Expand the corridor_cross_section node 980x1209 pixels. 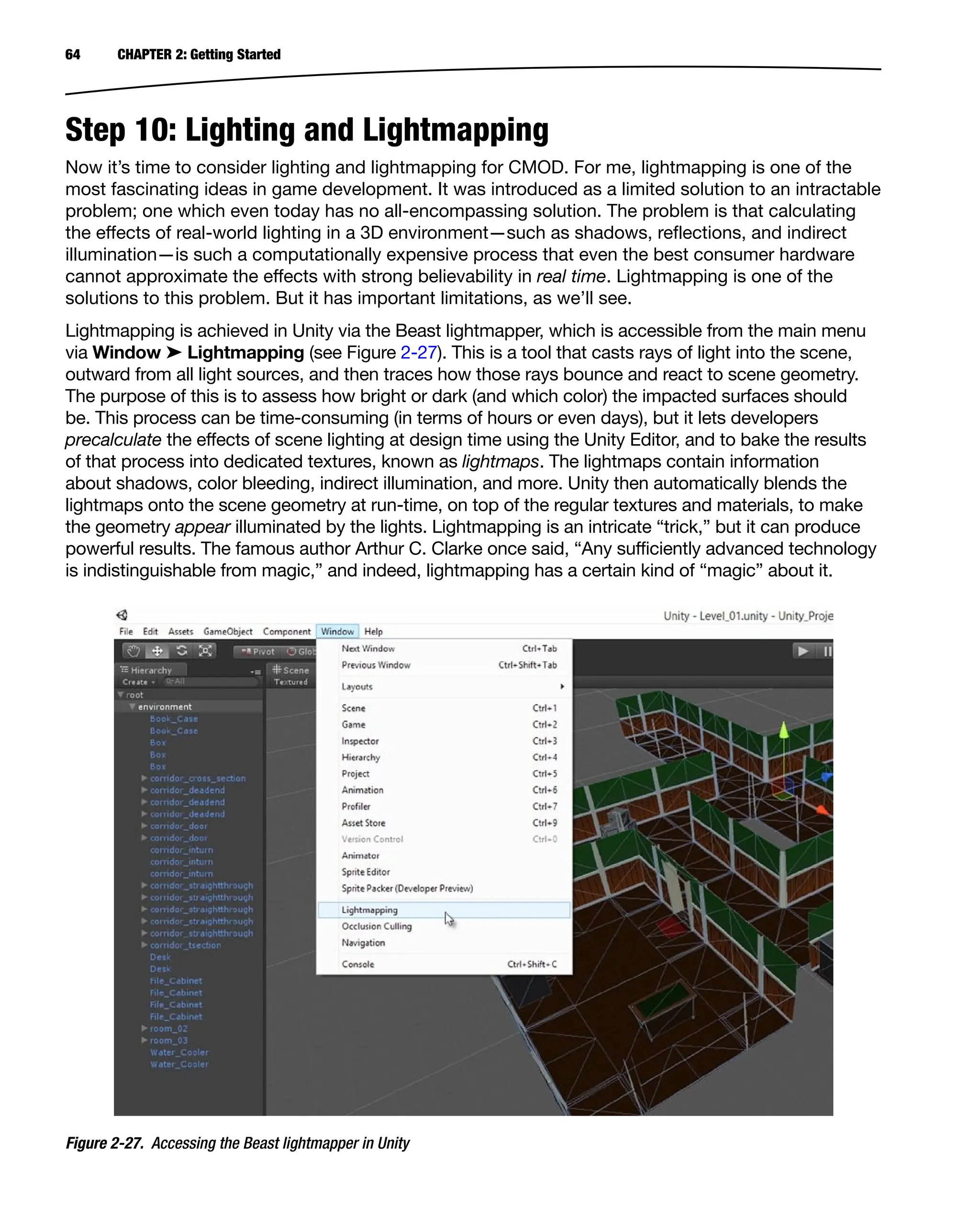145,778
